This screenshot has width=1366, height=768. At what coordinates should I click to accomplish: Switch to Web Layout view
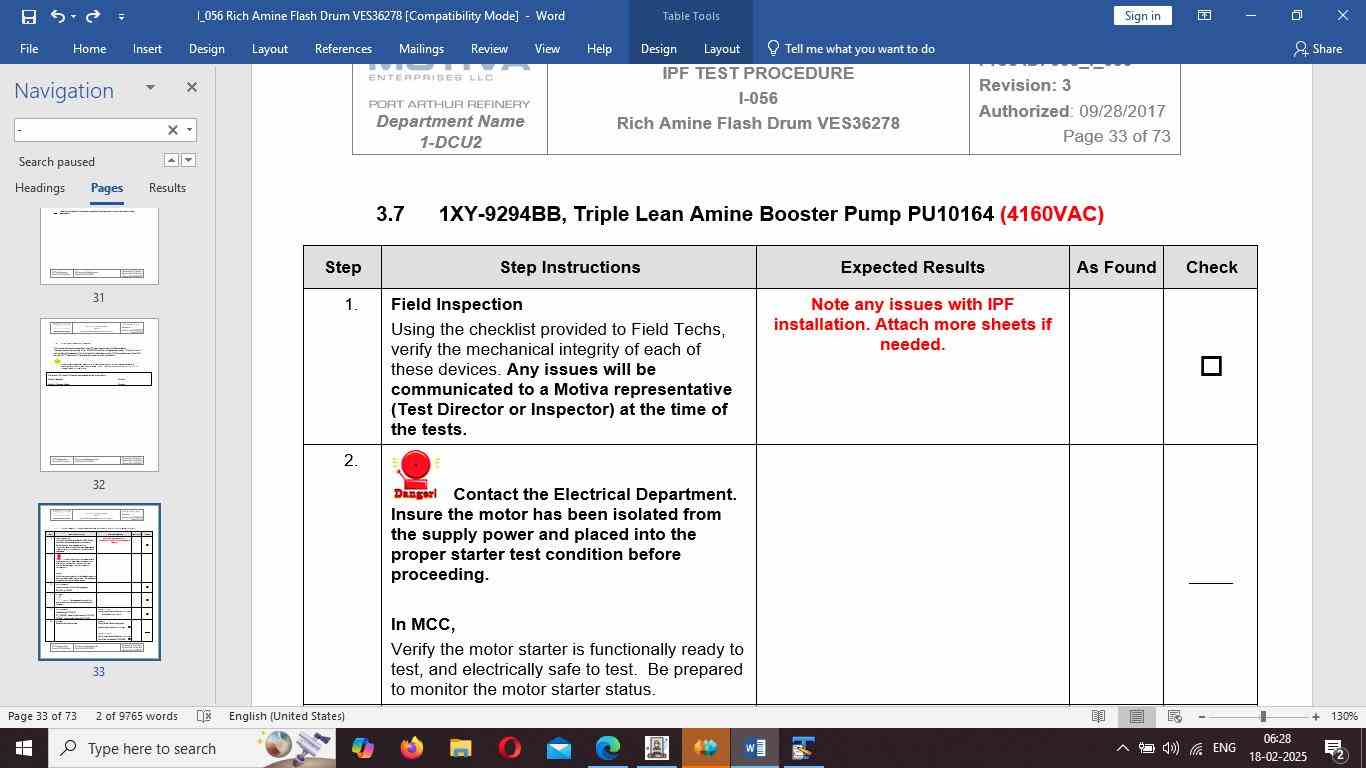point(1175,716)
